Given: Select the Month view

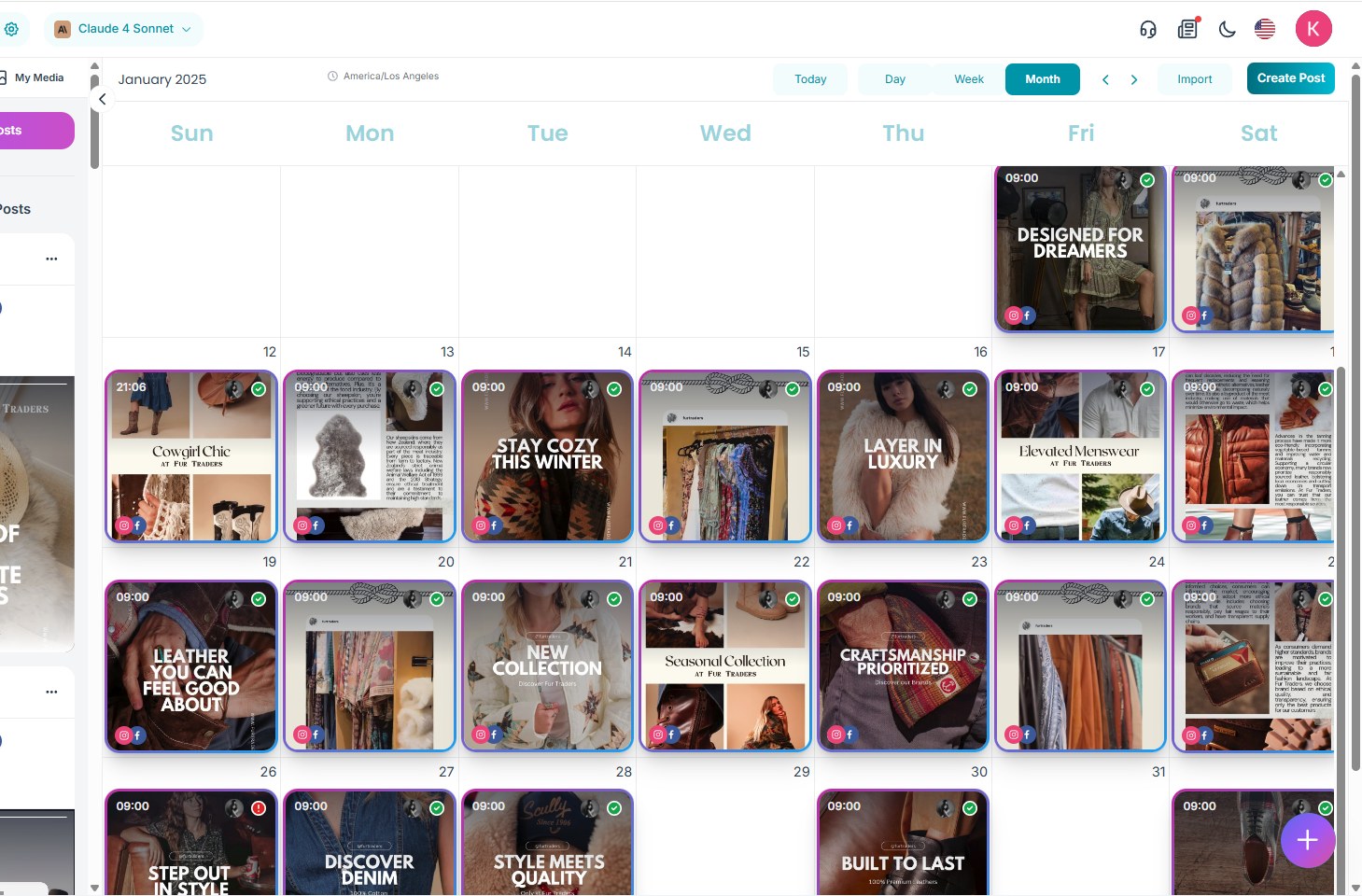Looking at the screenshot, I should (x=1043, y=79).
